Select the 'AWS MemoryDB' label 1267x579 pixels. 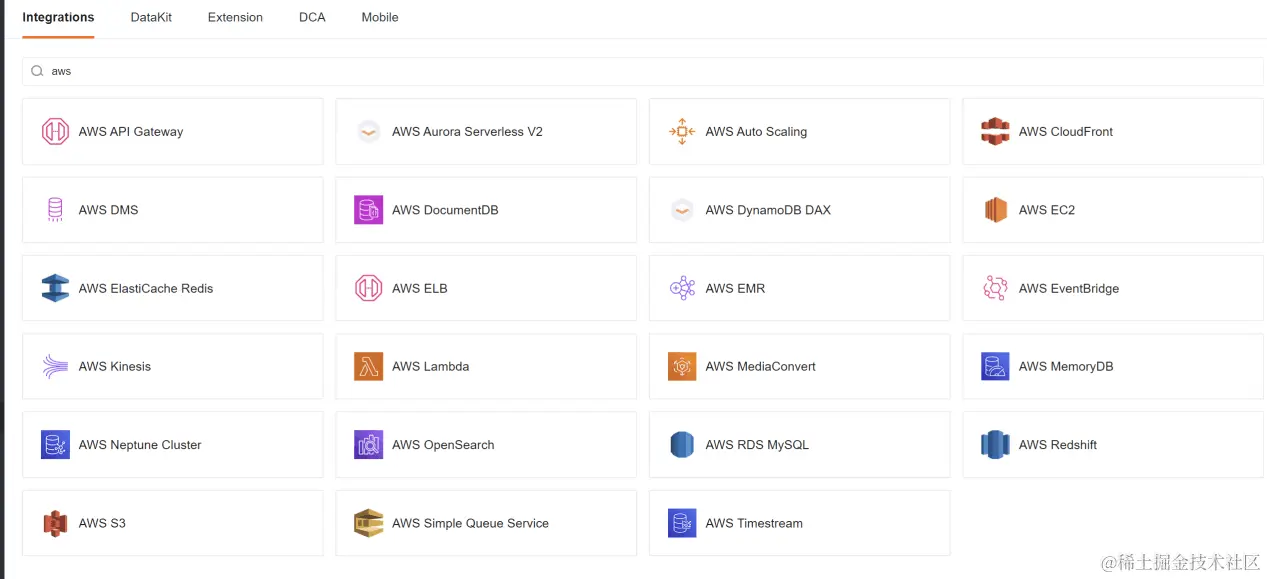pyautogui.click(x=1066, y=367)
